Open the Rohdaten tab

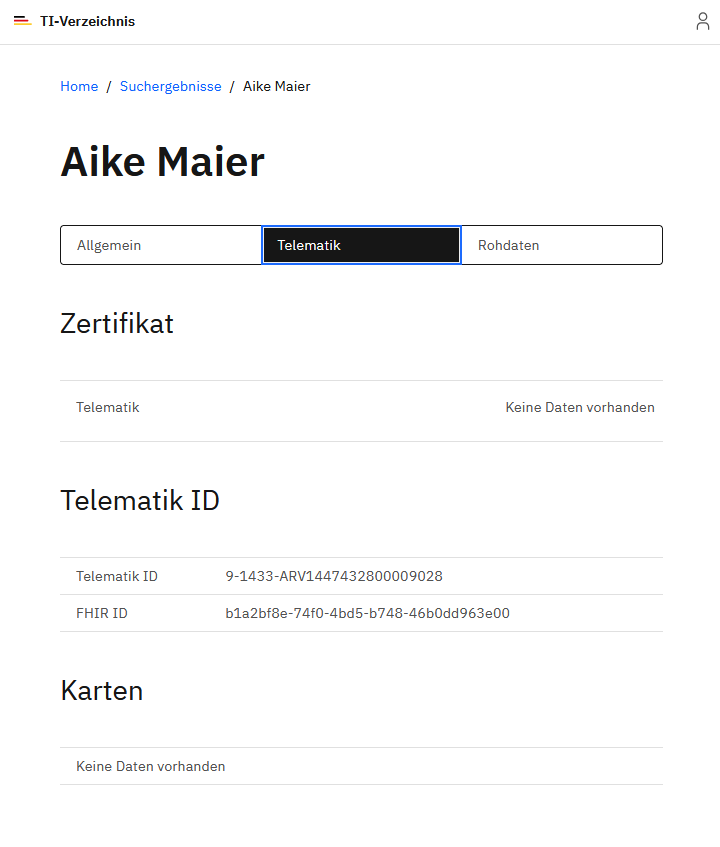click(x=562, y=245)
